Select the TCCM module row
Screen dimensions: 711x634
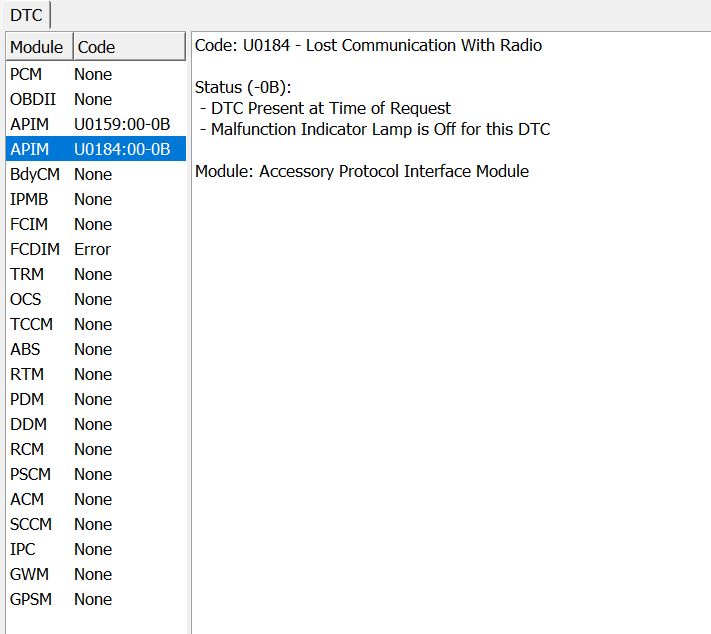(96, 324)
